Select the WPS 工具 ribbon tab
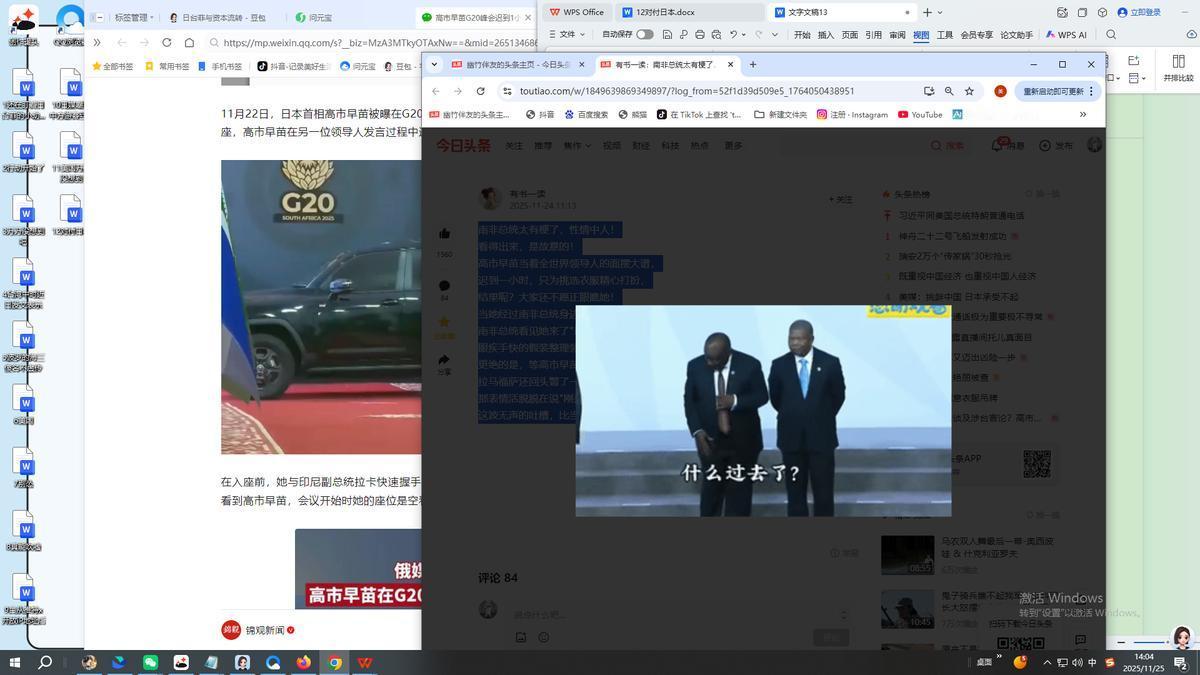 945,35
